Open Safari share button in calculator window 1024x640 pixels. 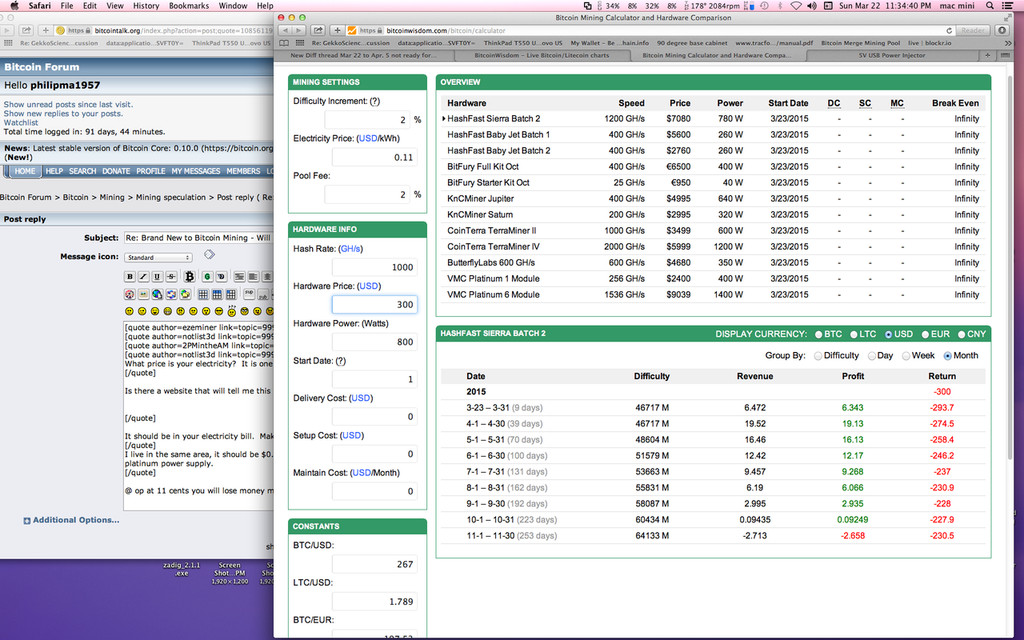(317, 30)
